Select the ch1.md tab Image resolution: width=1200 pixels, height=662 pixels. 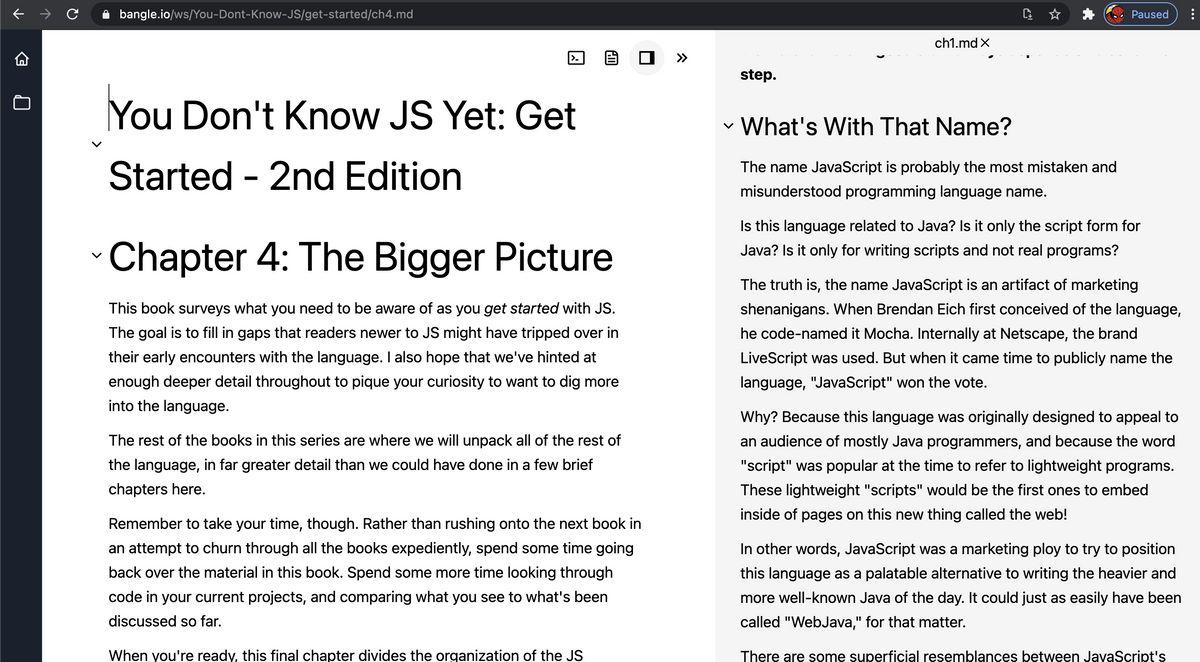pos(955,43)
